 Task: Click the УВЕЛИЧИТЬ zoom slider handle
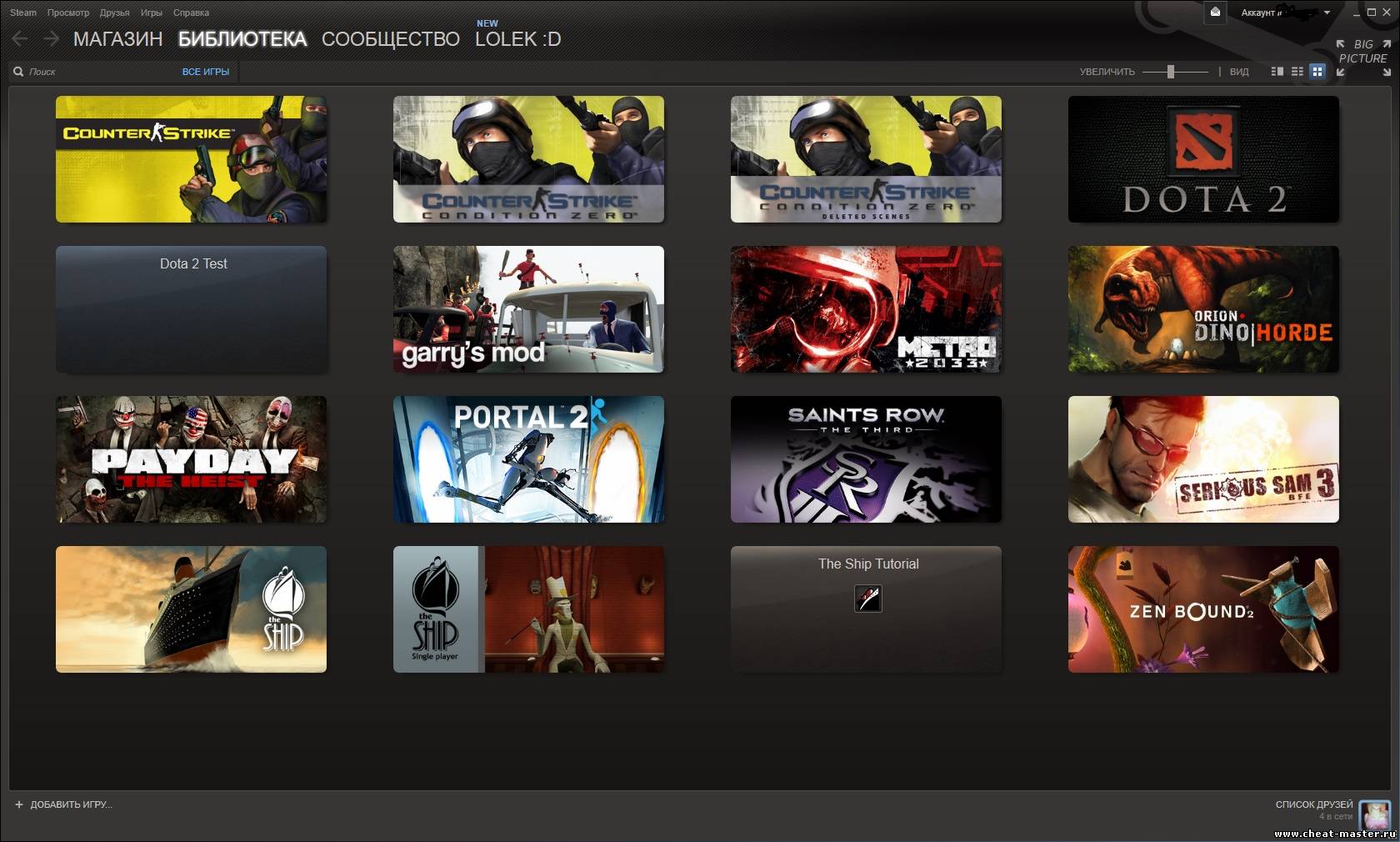1171,72
